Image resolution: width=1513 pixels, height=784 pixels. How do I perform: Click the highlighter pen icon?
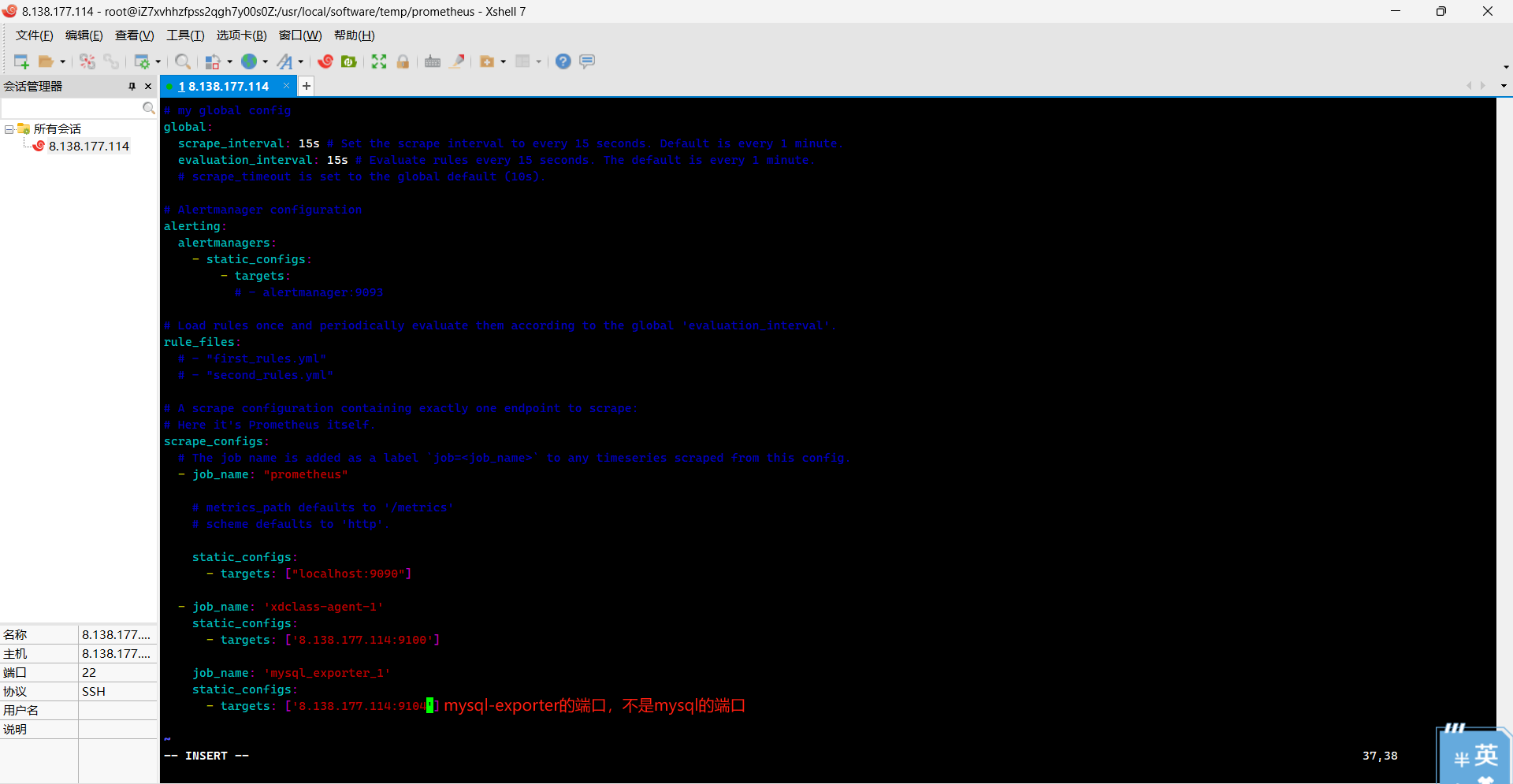pyautogui.click(x=457, y=61)
